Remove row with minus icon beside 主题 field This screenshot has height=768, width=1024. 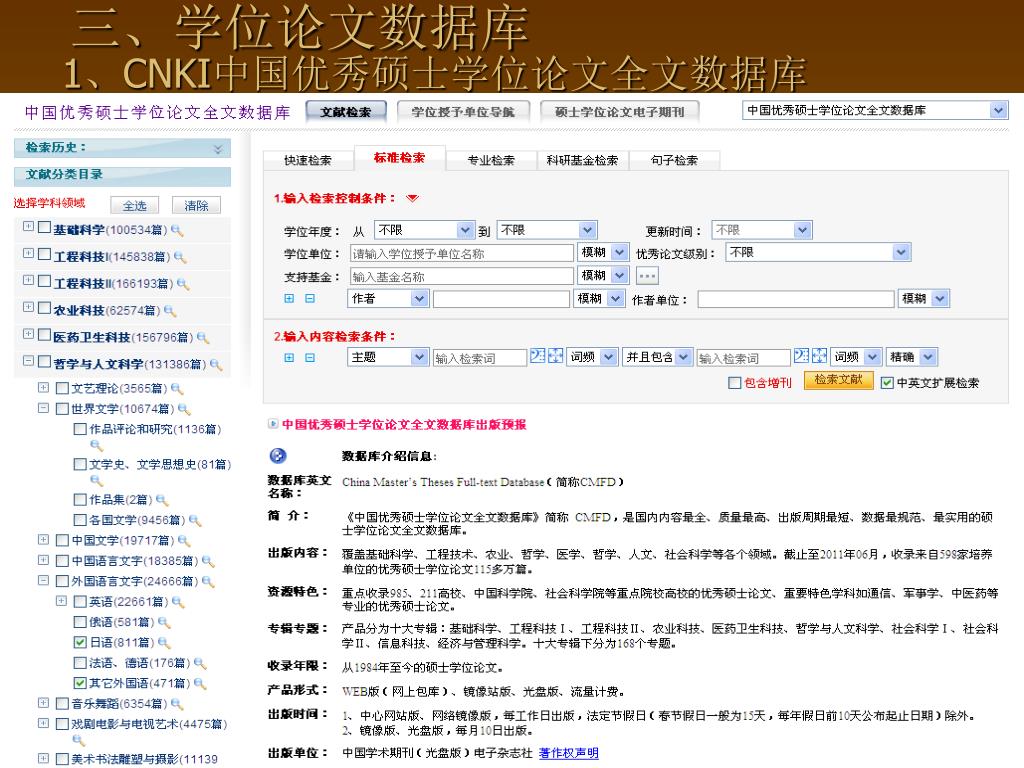[310, 358]
